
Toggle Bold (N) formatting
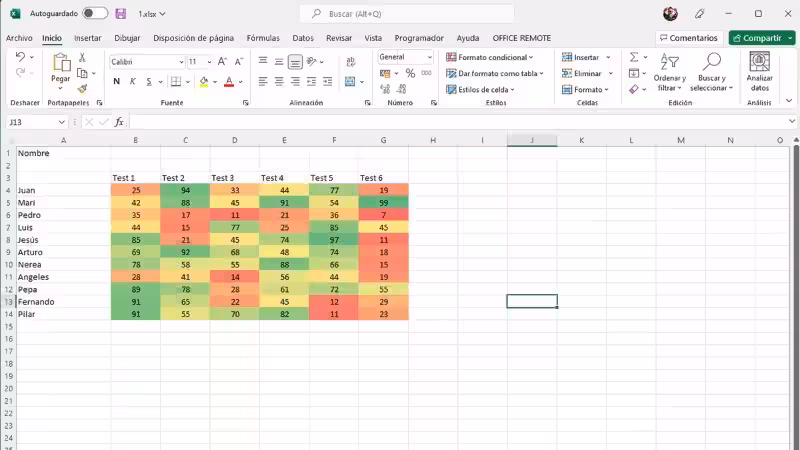pyautogui.click(x=116, y=82)
